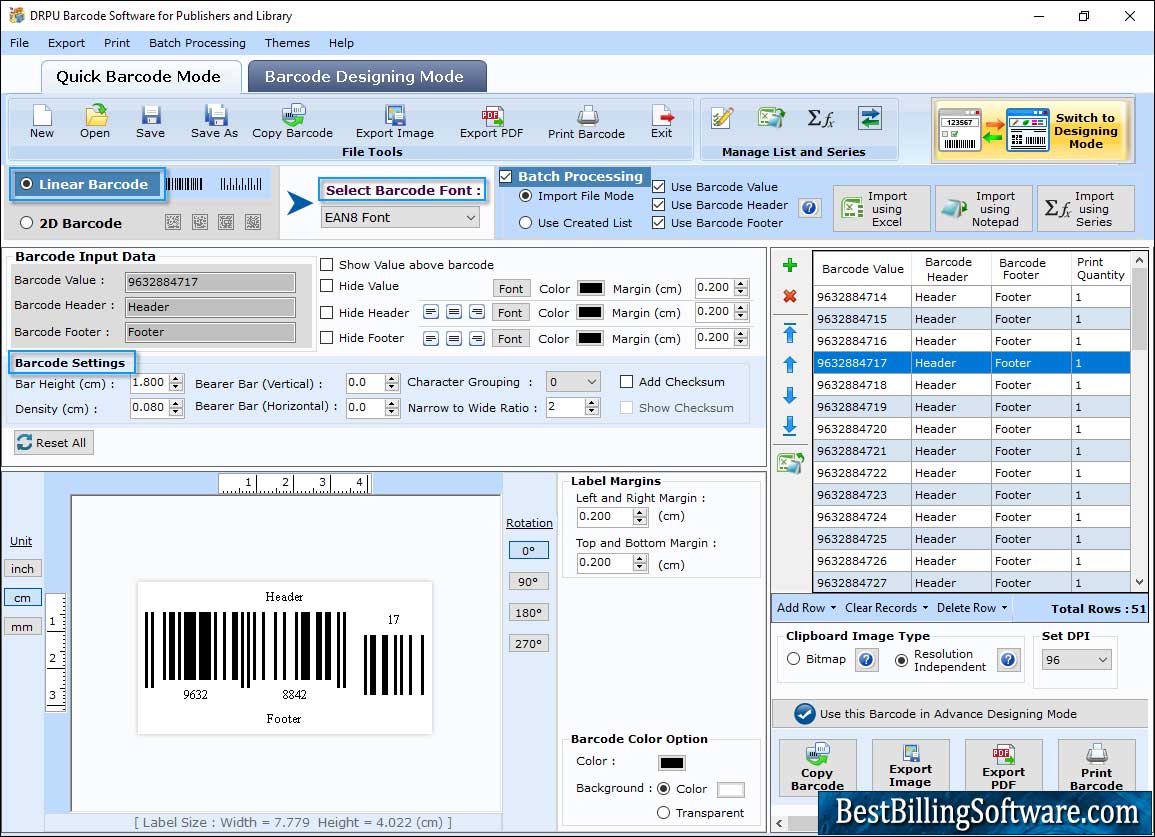Check the Hide Header checkbox

coord(326,312)
